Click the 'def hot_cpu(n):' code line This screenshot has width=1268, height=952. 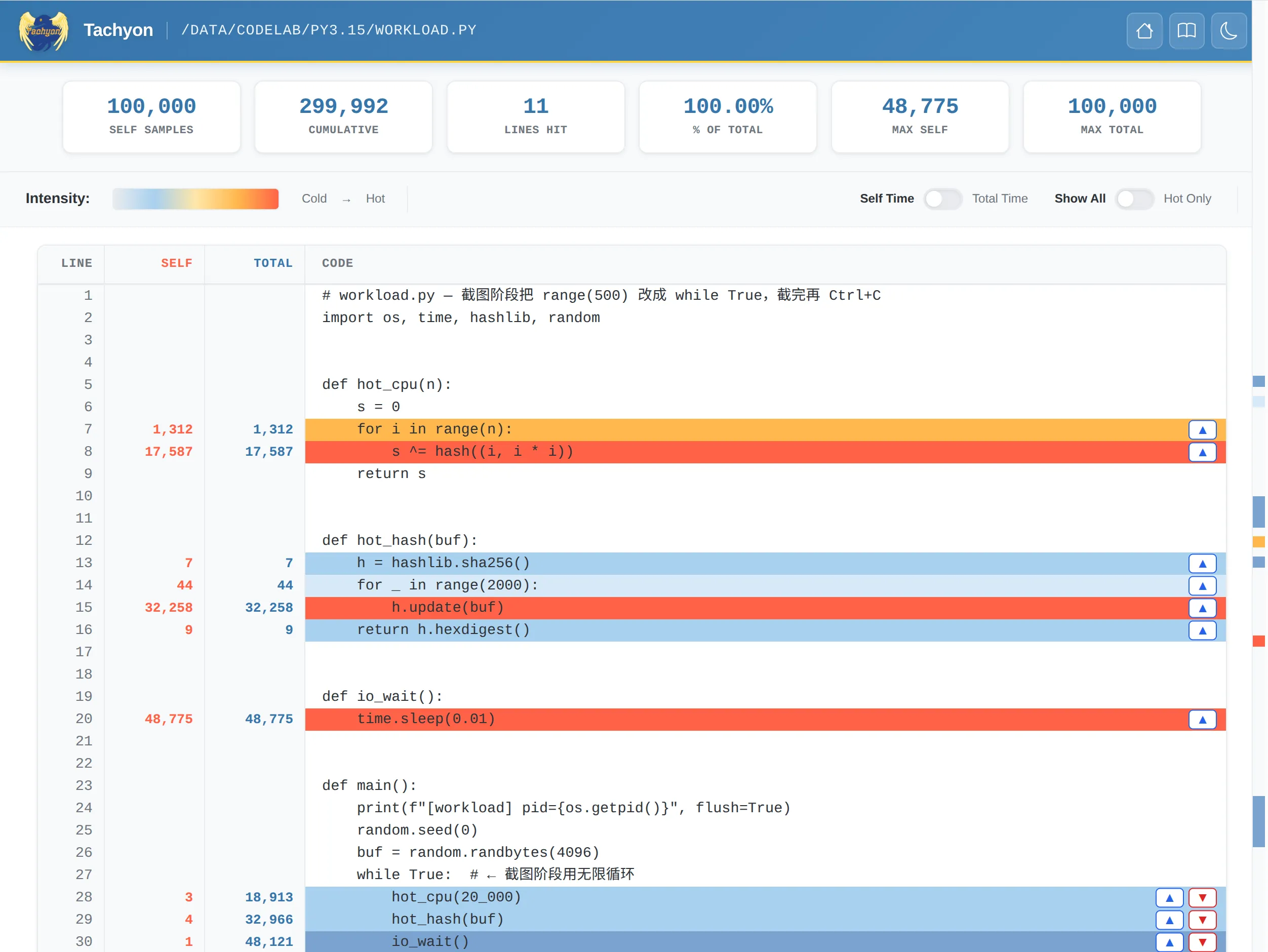coord(387,384)
